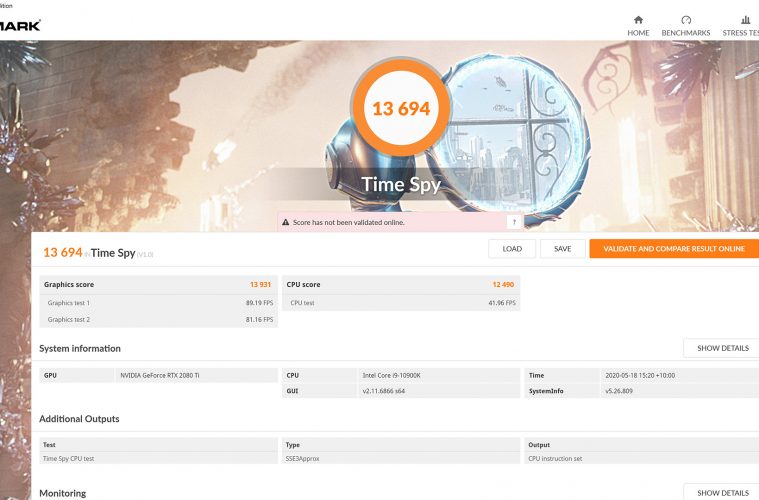Click Graphics test 1 row
759x500 pixels.
pyautogui.click(x=158, y=303)
